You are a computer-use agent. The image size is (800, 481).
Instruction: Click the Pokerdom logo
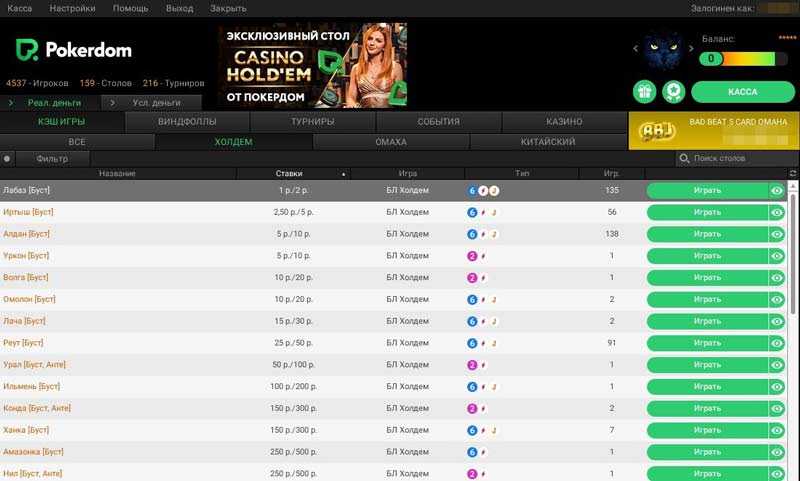(60, 49)
